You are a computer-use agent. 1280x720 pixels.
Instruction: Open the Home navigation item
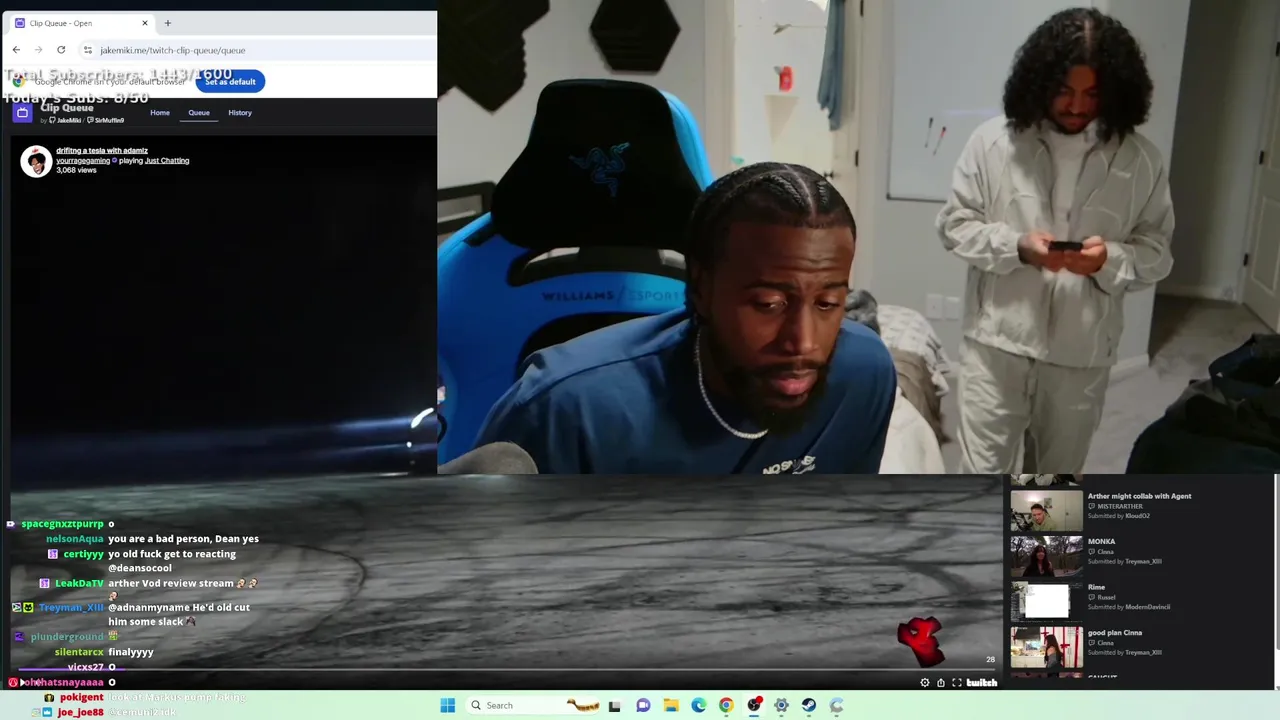click(160, 113)
